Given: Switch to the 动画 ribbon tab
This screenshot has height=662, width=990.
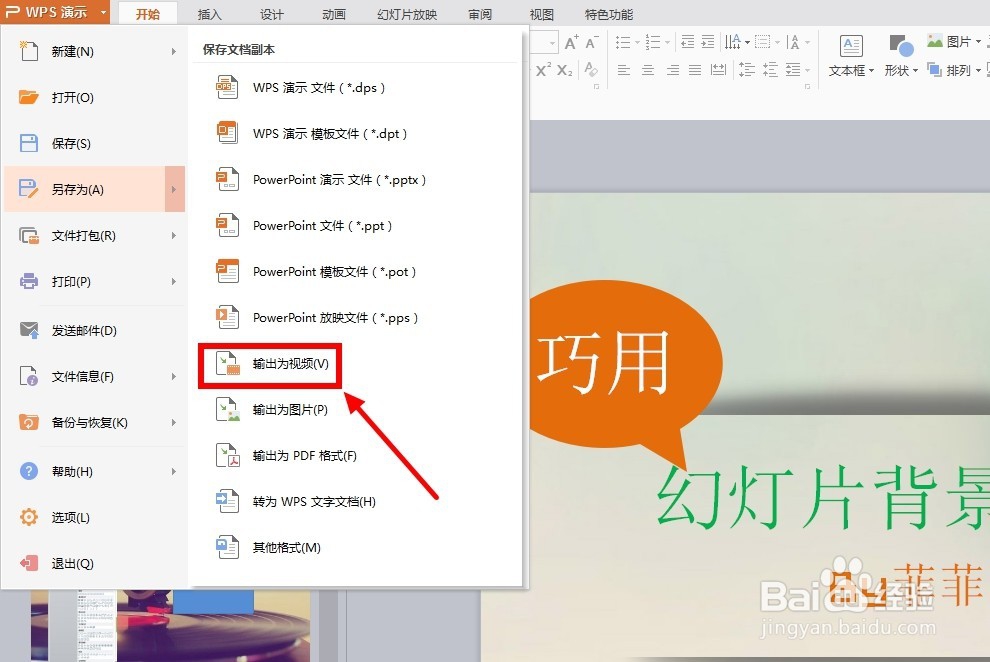Looking at the screenshot, I should coord(333,14).
